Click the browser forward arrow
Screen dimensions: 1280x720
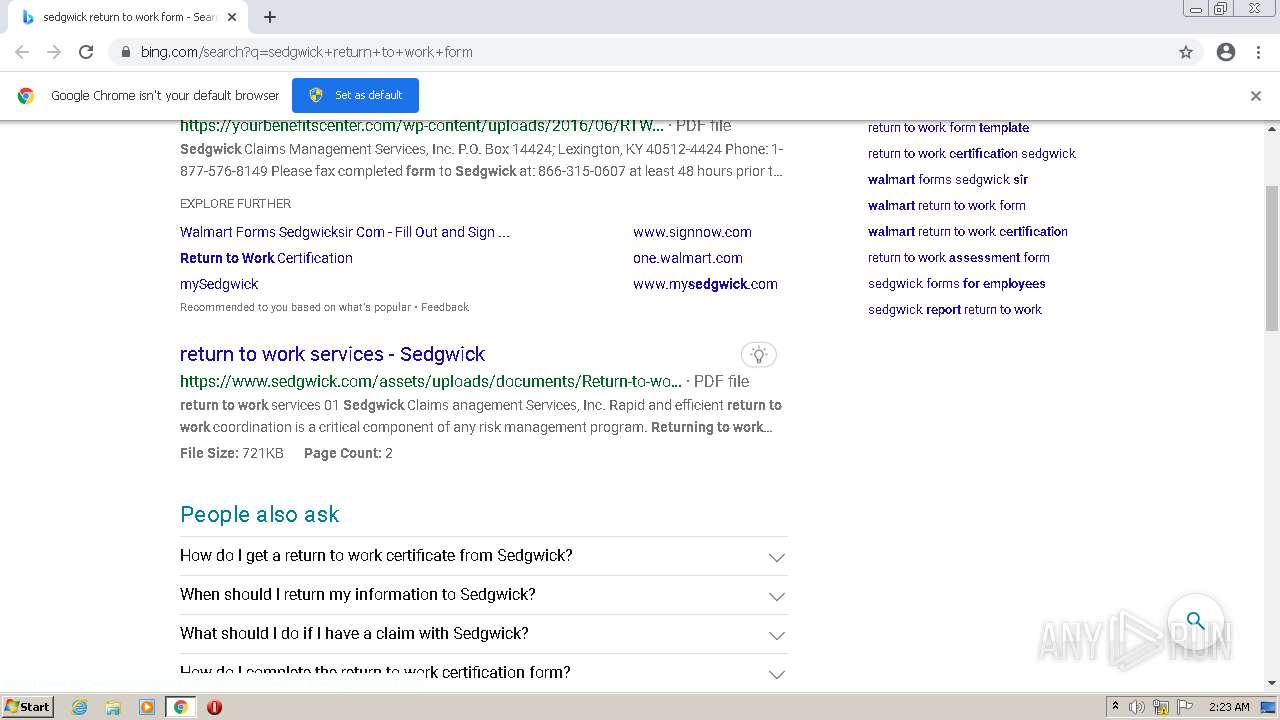coord(54,52)
